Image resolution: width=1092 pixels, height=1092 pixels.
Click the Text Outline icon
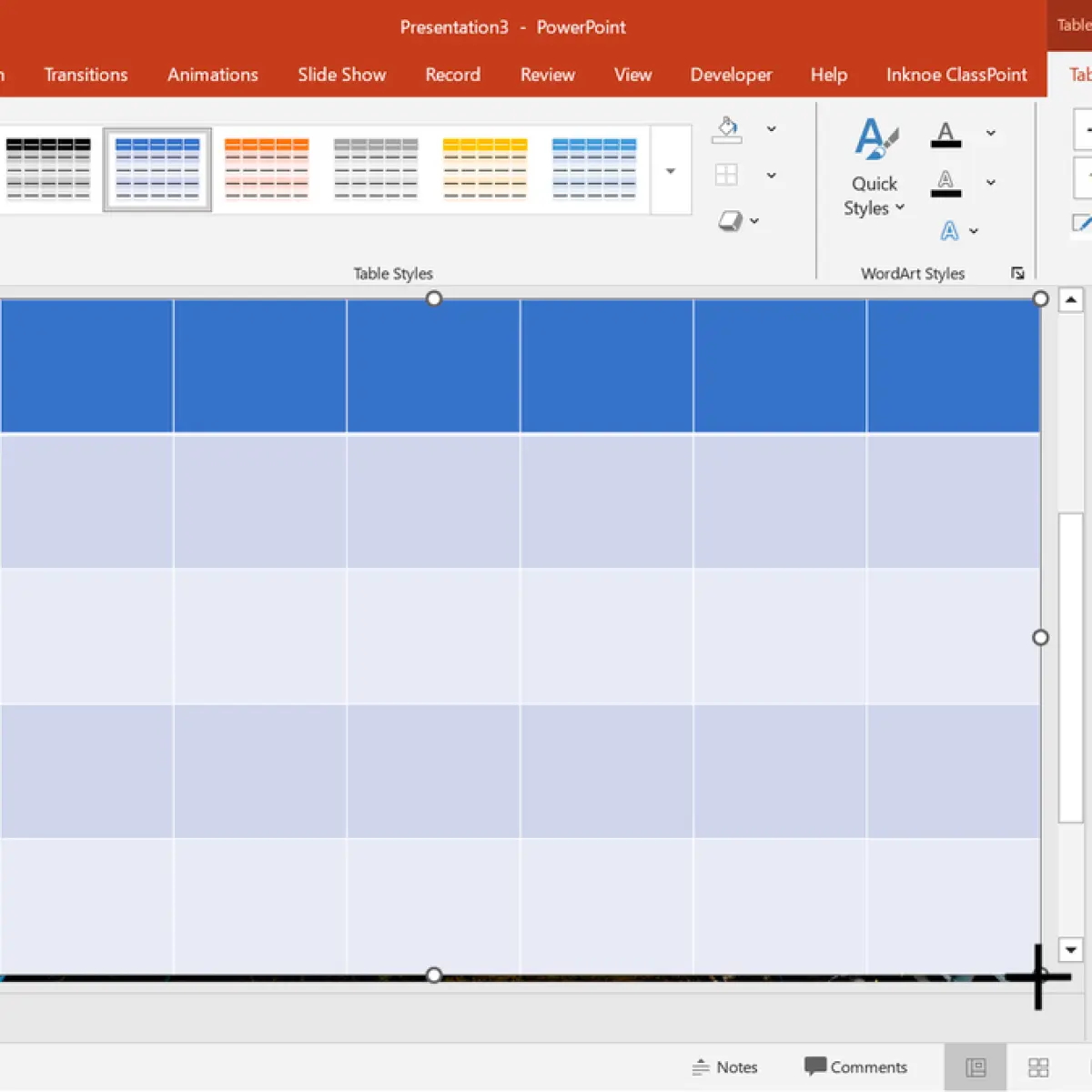[946, 183]
